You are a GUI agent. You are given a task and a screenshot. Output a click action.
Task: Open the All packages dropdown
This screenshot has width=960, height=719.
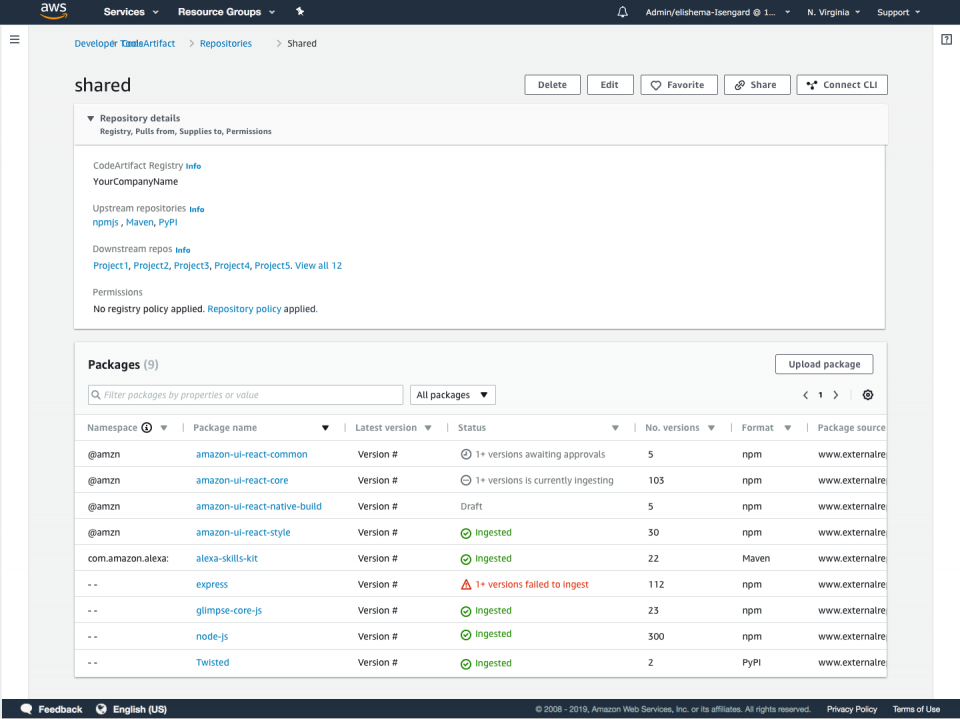click(452, 395)
